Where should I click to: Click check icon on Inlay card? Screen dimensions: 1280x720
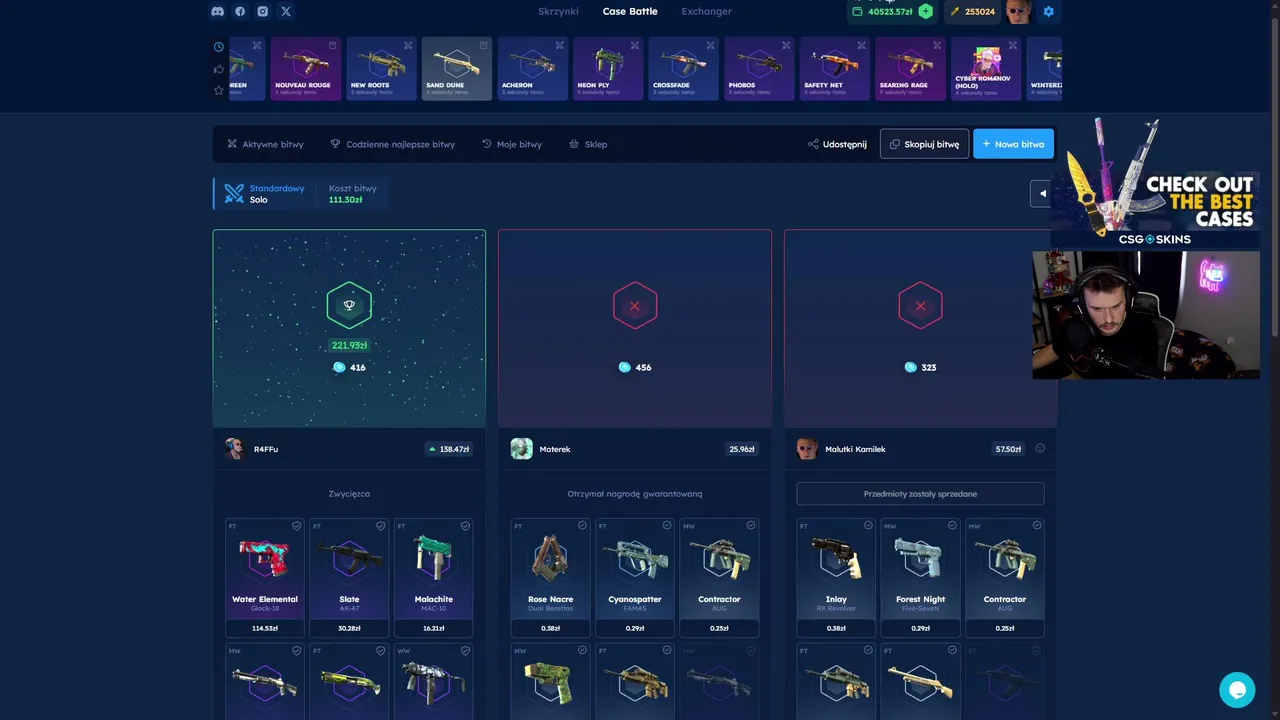click(868, 525)
